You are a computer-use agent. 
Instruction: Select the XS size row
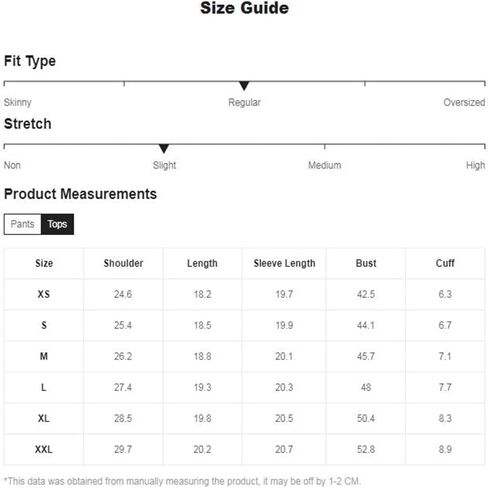[244, 294]
